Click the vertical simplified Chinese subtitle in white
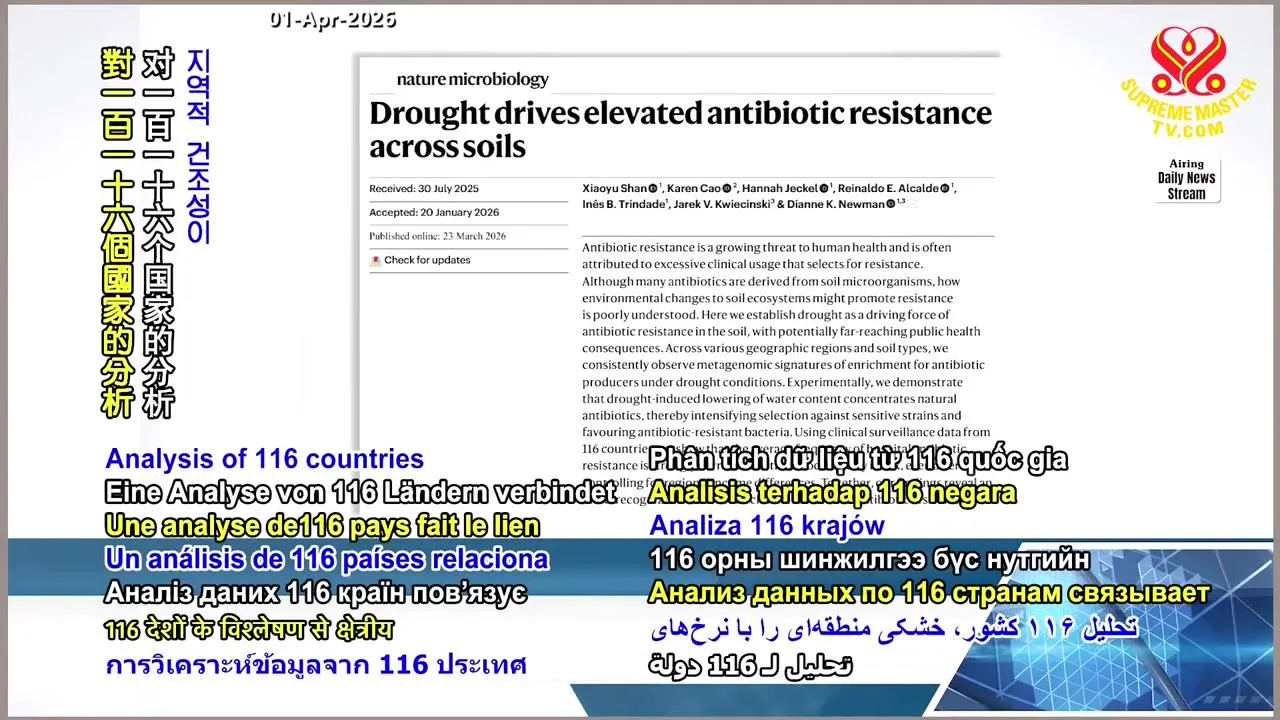 pos(158,232)
